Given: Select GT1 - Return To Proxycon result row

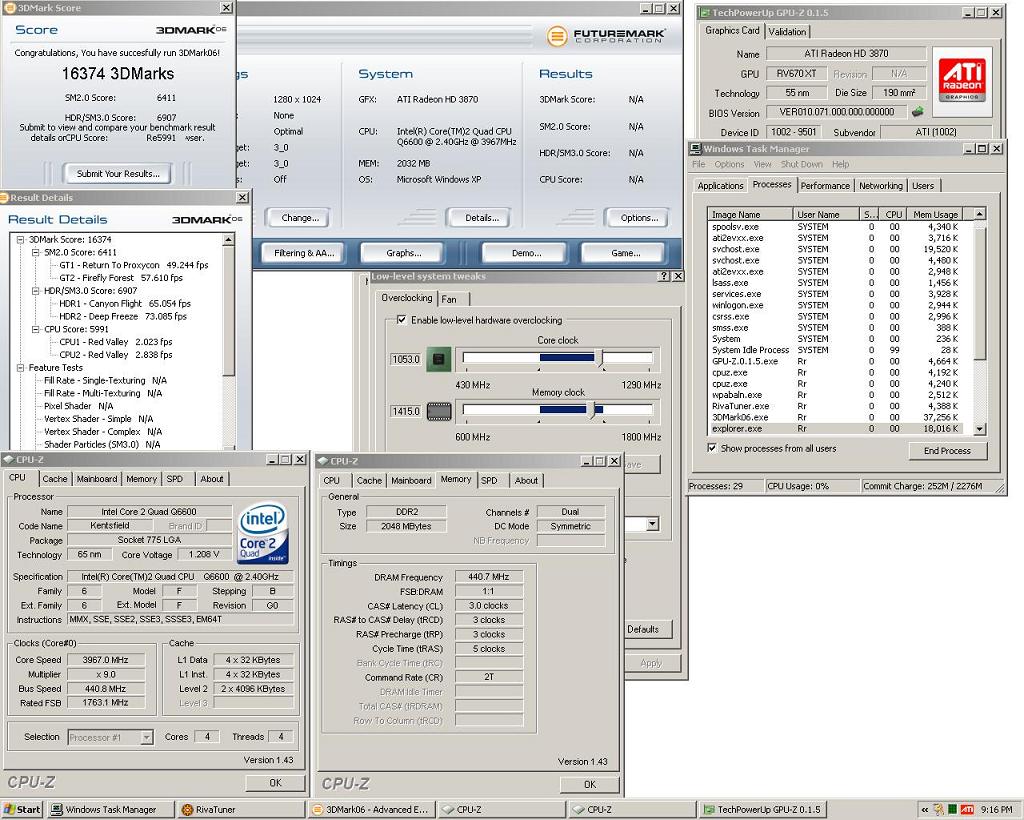Looking at the screenshot, I should click(x=134, y=265).
